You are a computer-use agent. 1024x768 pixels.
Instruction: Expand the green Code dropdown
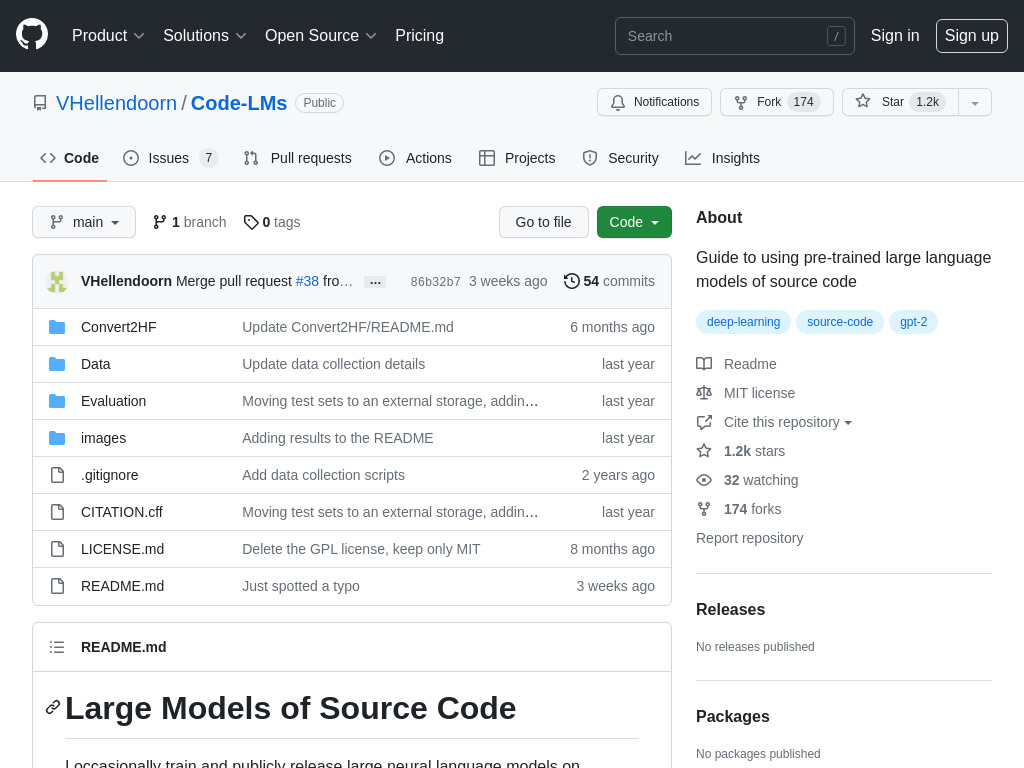(634, 222)
